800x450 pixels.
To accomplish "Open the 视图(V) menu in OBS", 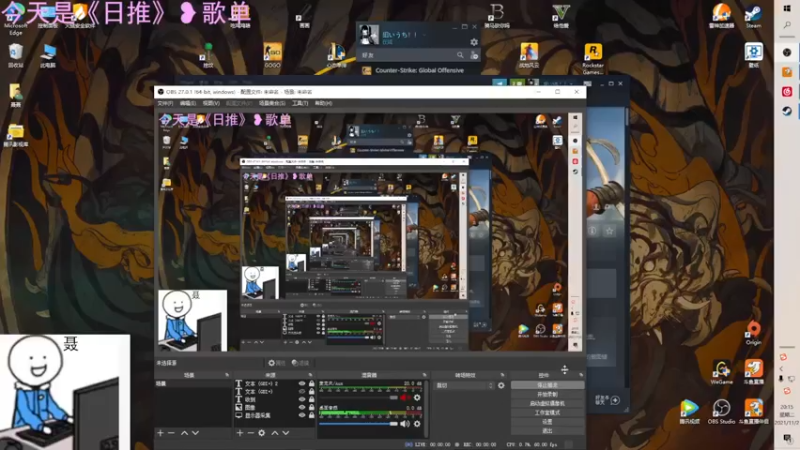I will [211, 103].
